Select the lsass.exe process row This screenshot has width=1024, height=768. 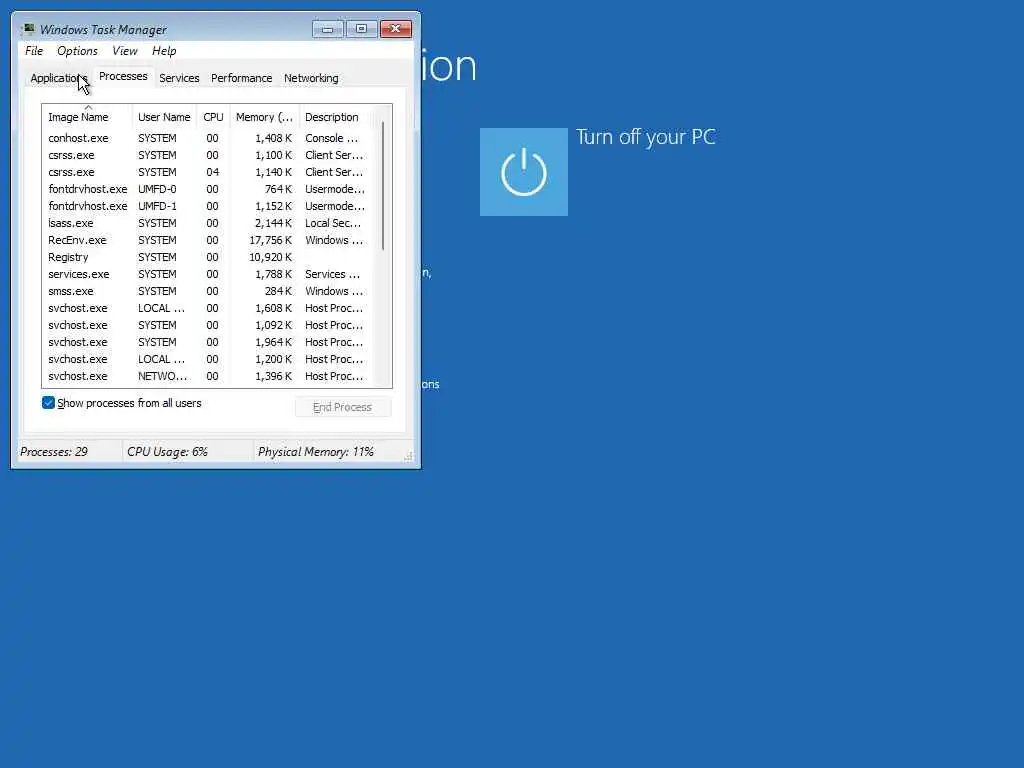point(209,223)
